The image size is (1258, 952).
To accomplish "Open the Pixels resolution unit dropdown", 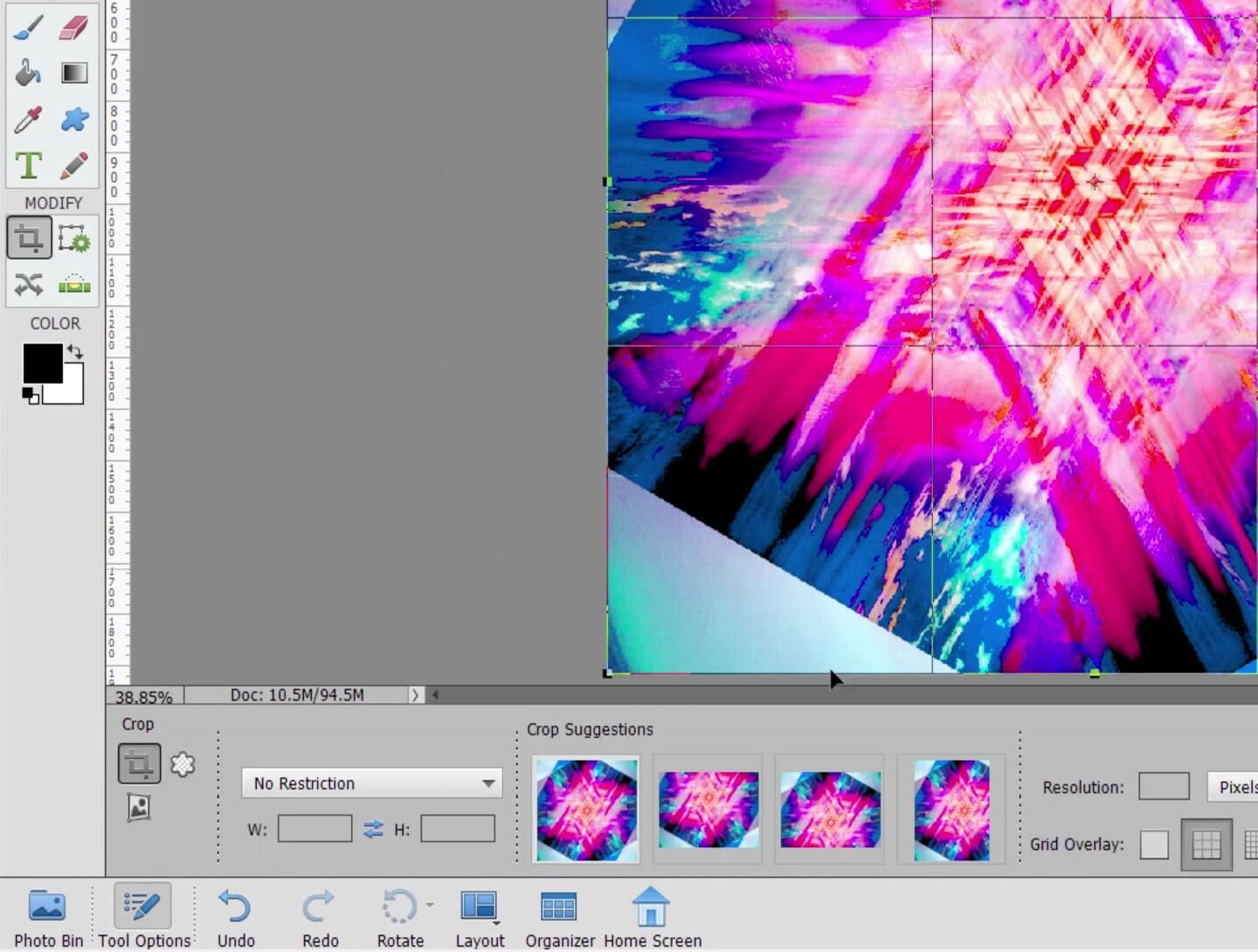I will [x=1233, y=787].
